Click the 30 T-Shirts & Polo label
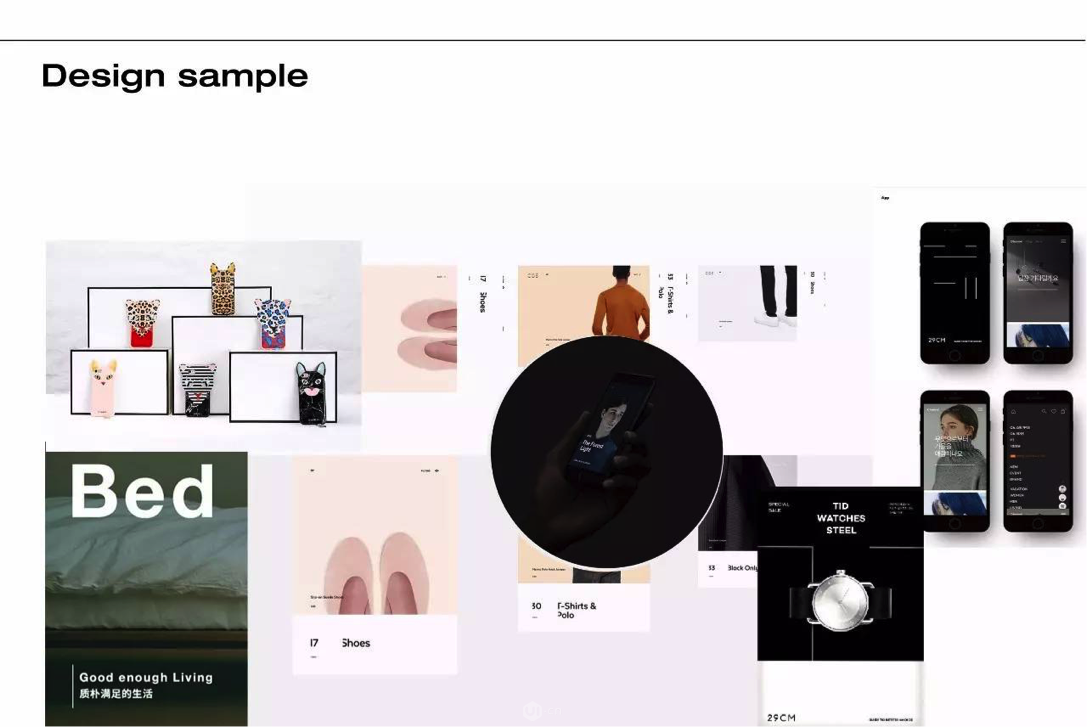Screen dimensions: 1087x727 pos(564,610)
